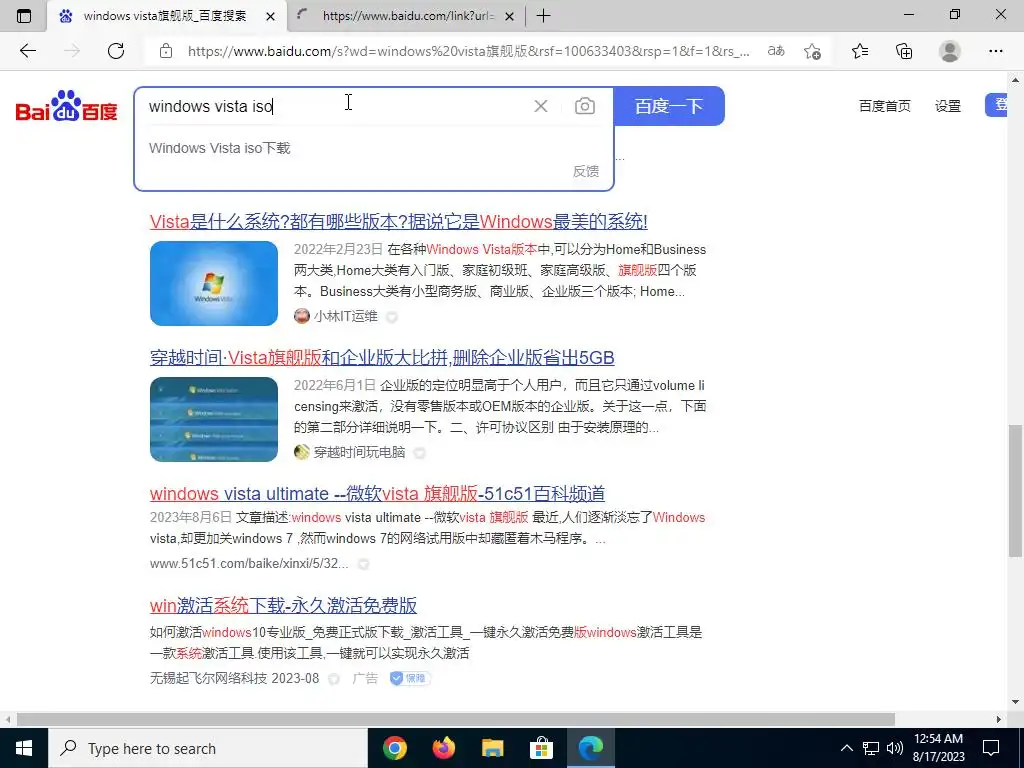The image size is (1024, 768).
Task: Click the 百度一下 search button
Action: [669, 106]
